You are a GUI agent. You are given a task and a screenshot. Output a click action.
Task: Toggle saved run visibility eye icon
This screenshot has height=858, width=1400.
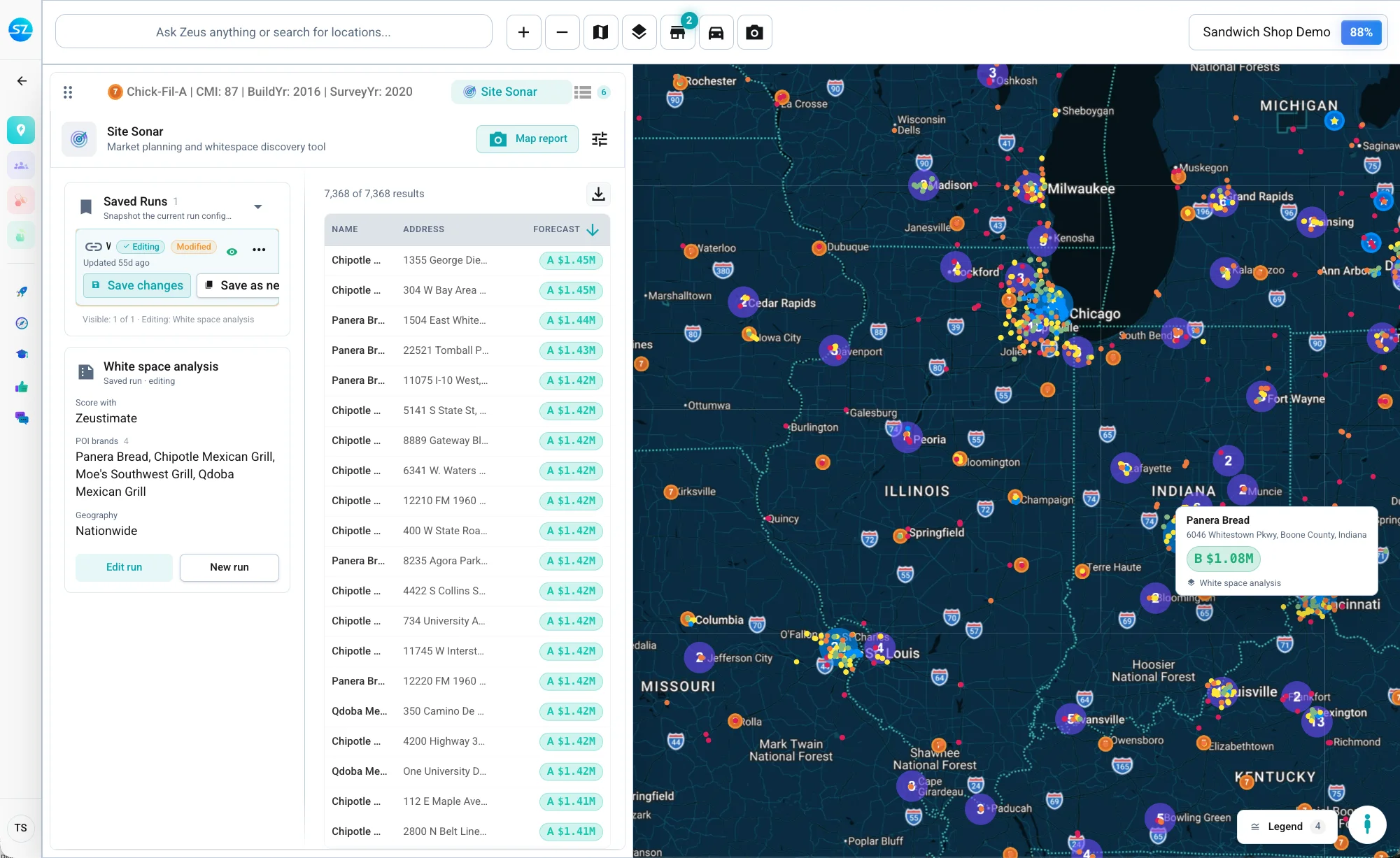232,250
